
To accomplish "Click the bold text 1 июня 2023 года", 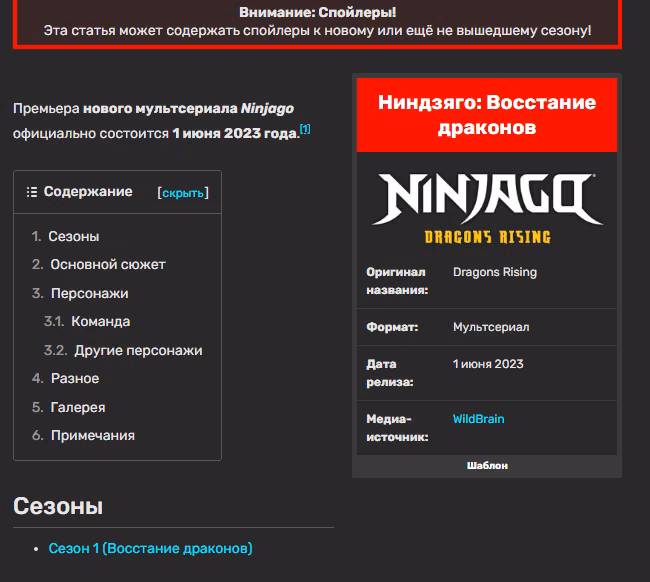I will (x=235, y=133).
